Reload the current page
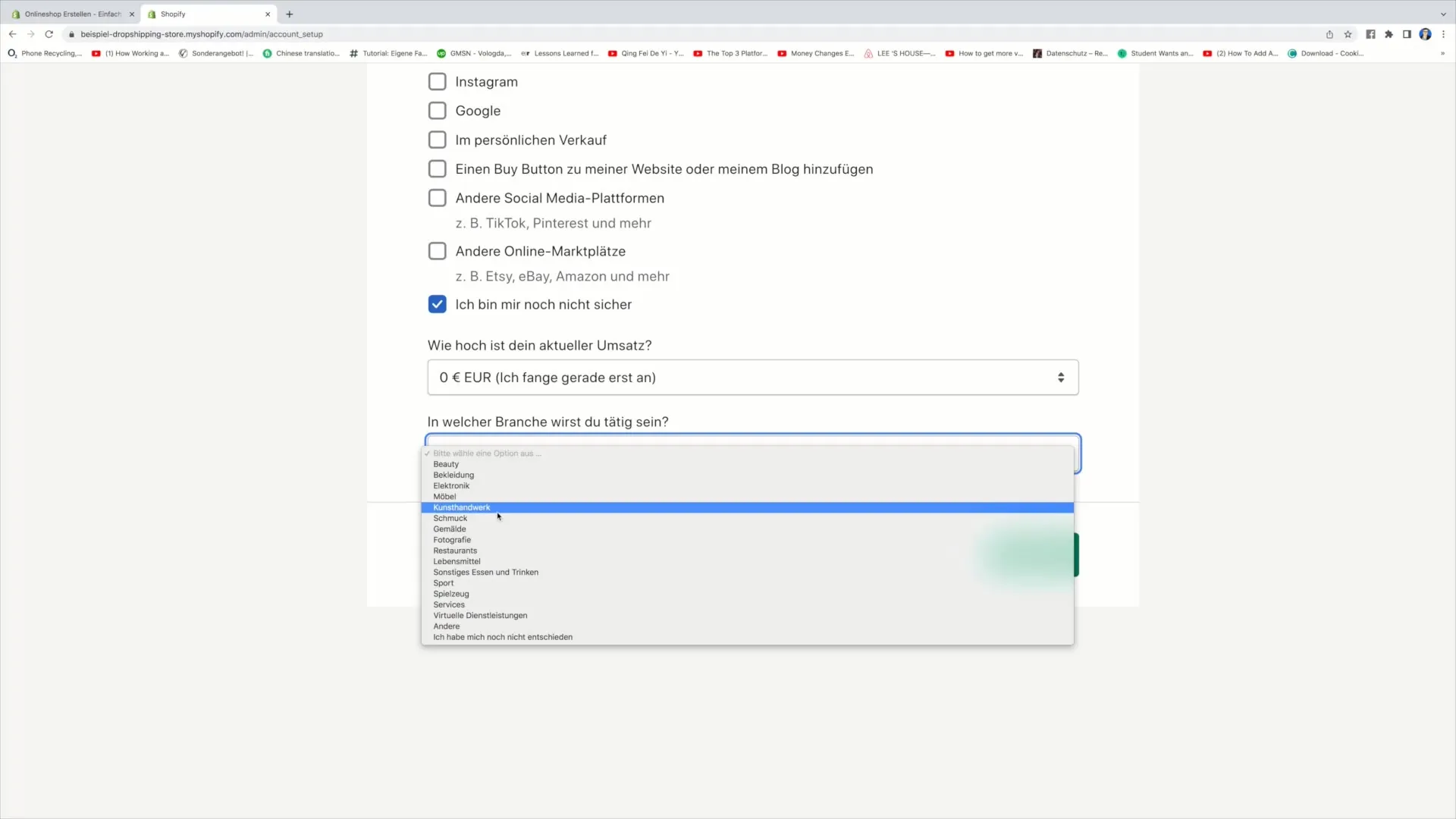The height and width of the screenshot is (819, 1456). click(x=49, y=34)
